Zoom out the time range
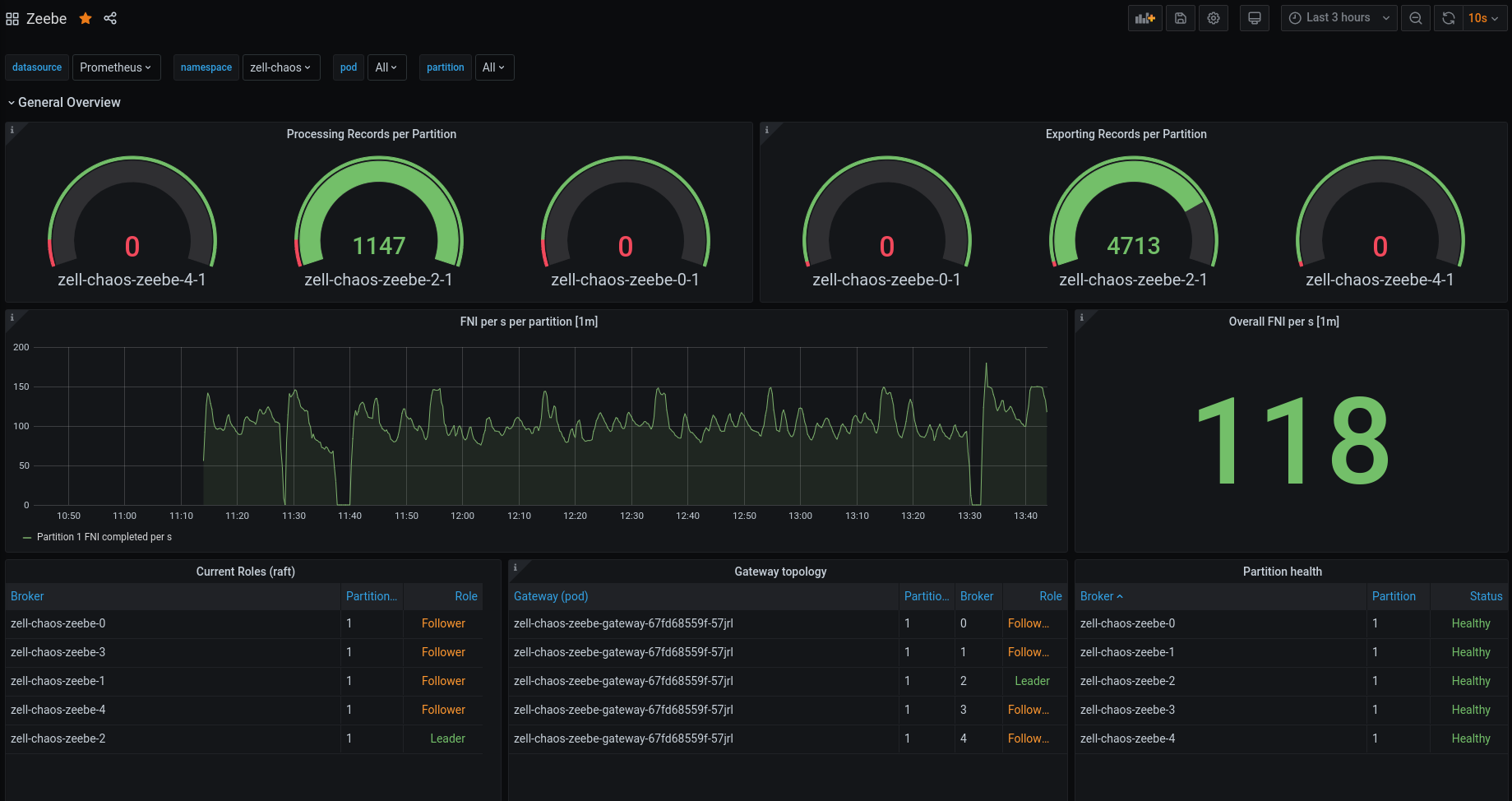Screen dimensions: 1512x801 [x=1416, y=18]
